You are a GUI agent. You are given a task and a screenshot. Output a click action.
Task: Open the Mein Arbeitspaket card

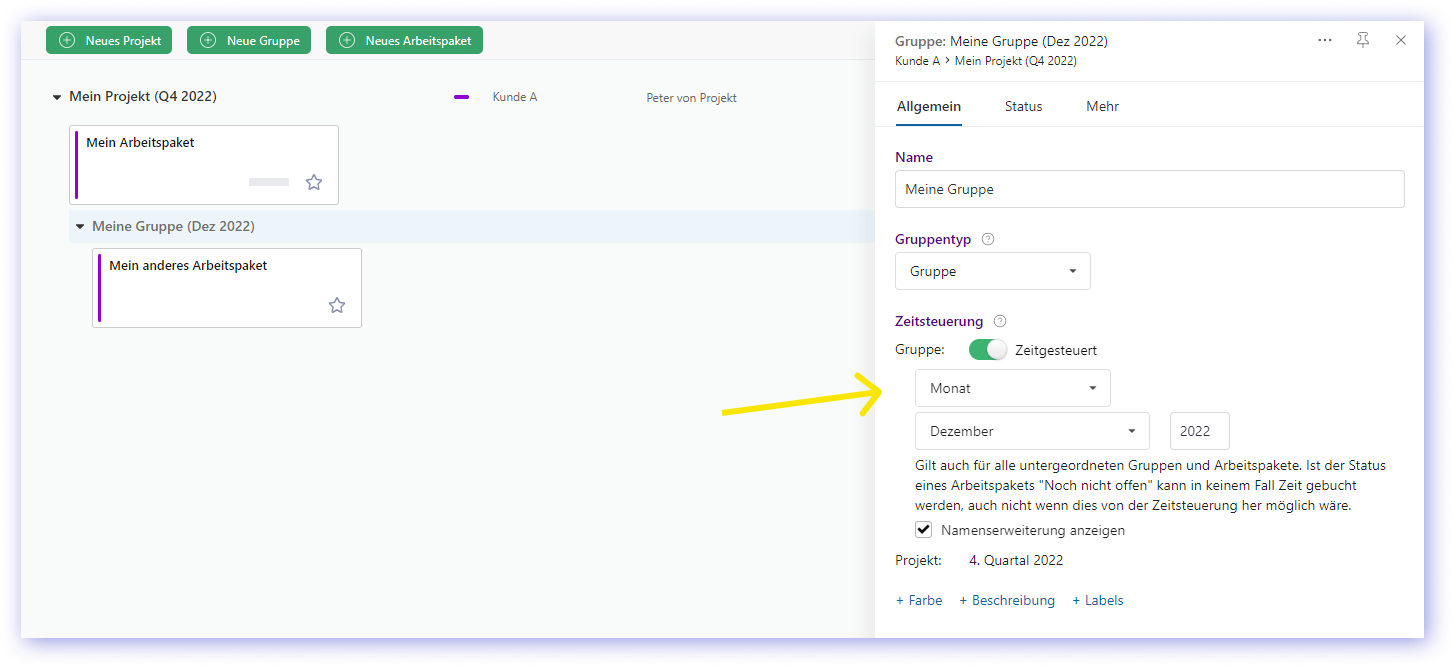204,165
